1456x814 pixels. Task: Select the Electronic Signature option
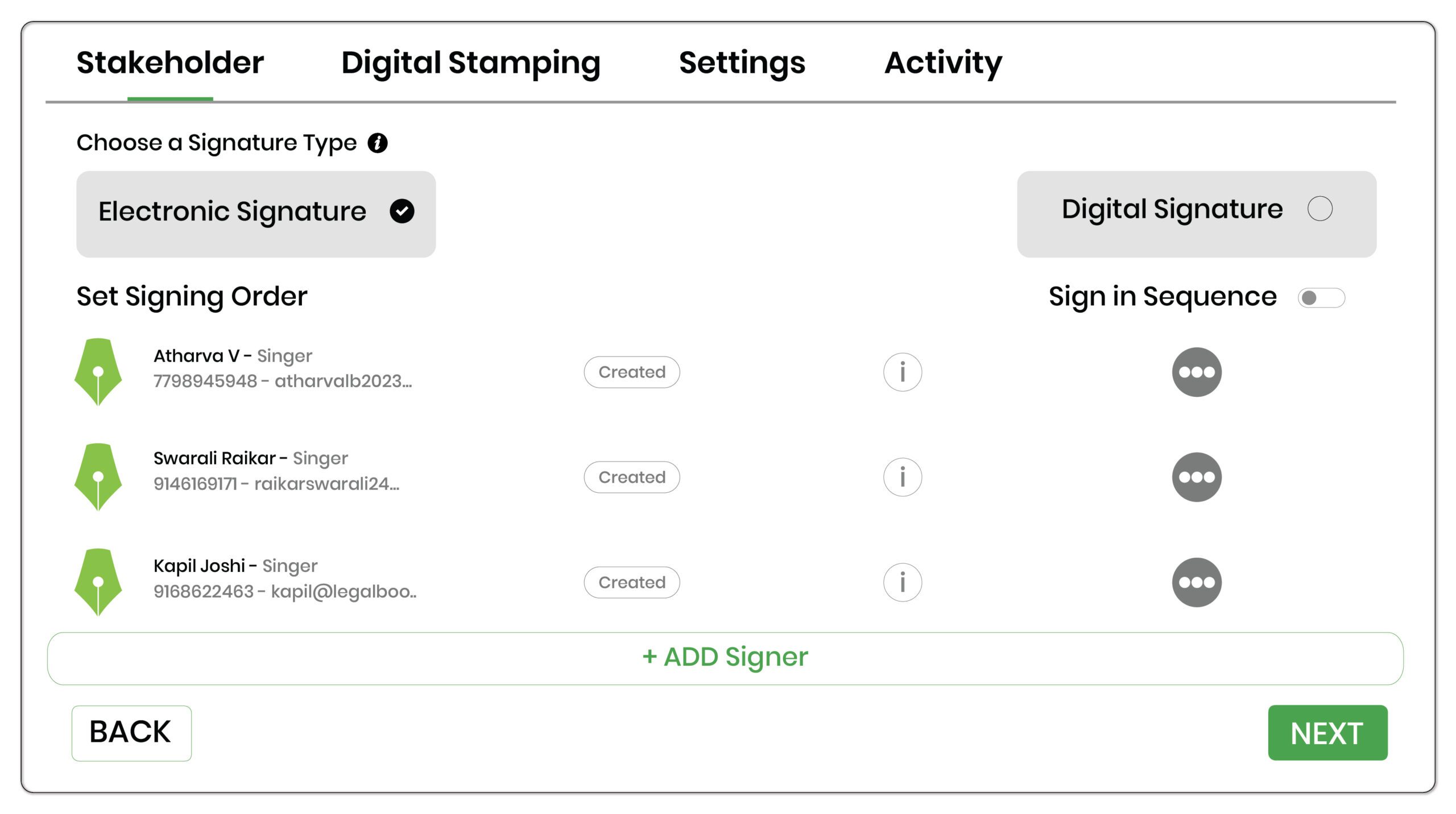(256, 214)
